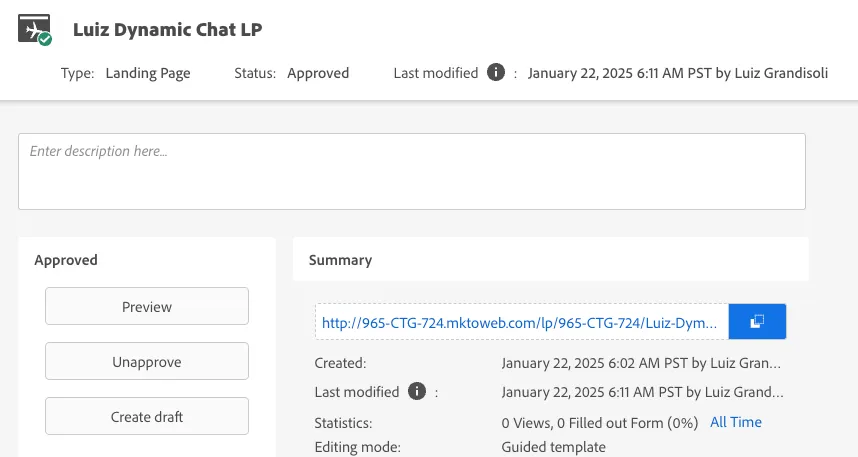The width and height of the screenshot is (858, 457).
Task: Click the Guided template editing mode value
Action: coord(553,447)
